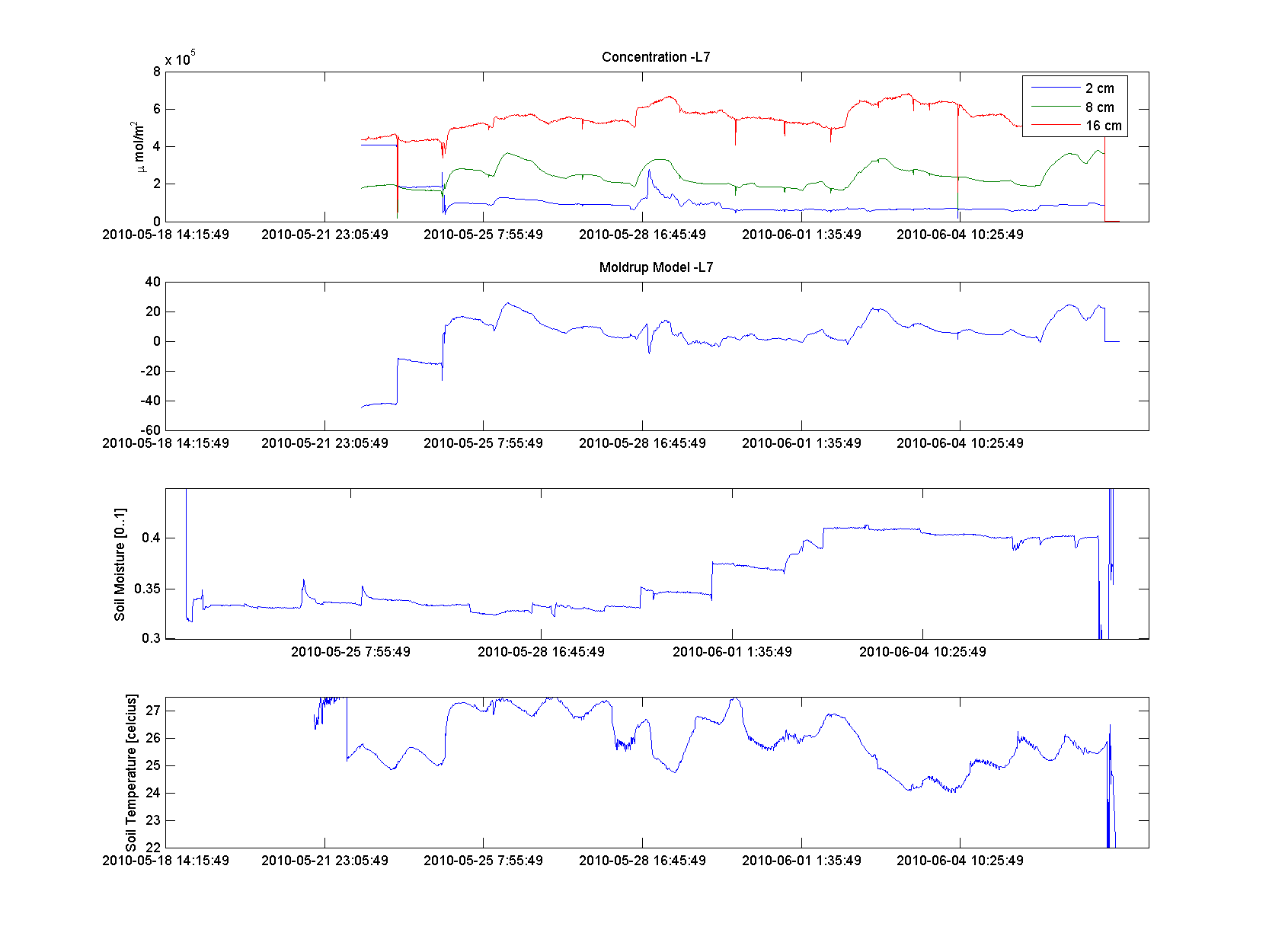Screen dimensions: 1269x952
Task: Click "2010-05-21 23:05:49" tick under Moldrup plot
Action: coord(324,443)
